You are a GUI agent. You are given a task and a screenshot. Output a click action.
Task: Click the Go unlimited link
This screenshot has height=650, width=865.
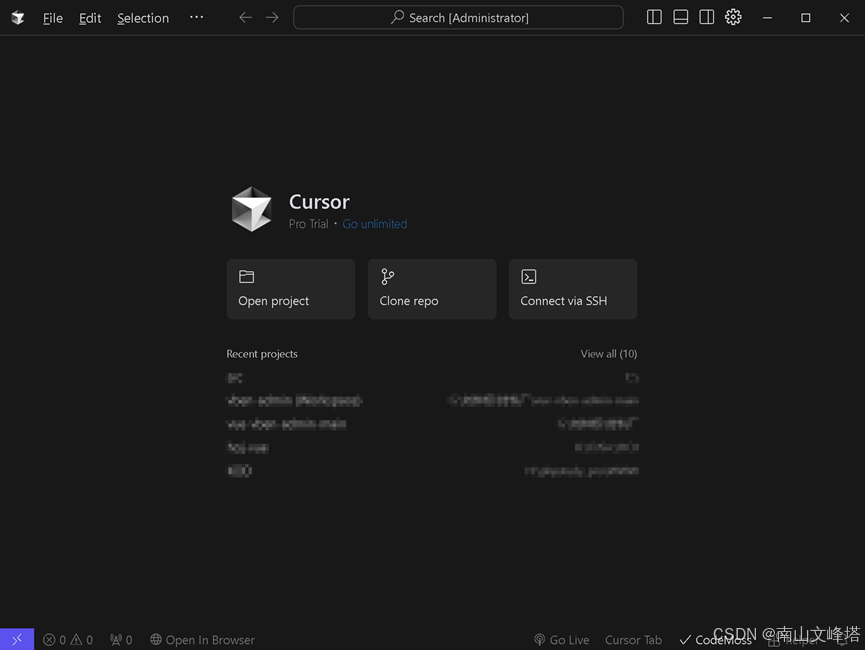pyautogui.click(x=375, y=223)
